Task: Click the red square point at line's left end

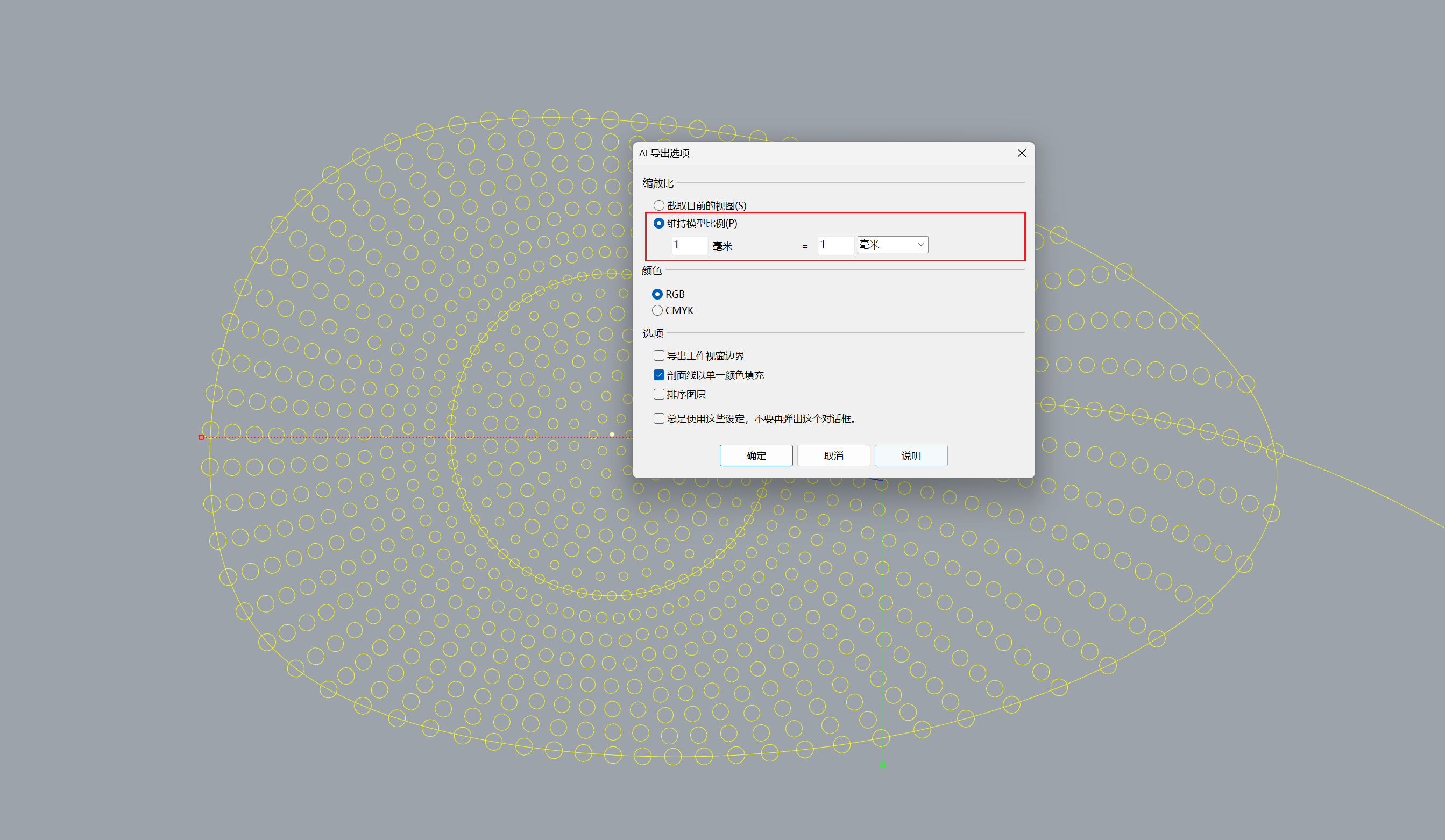Action: coord(201,438)
